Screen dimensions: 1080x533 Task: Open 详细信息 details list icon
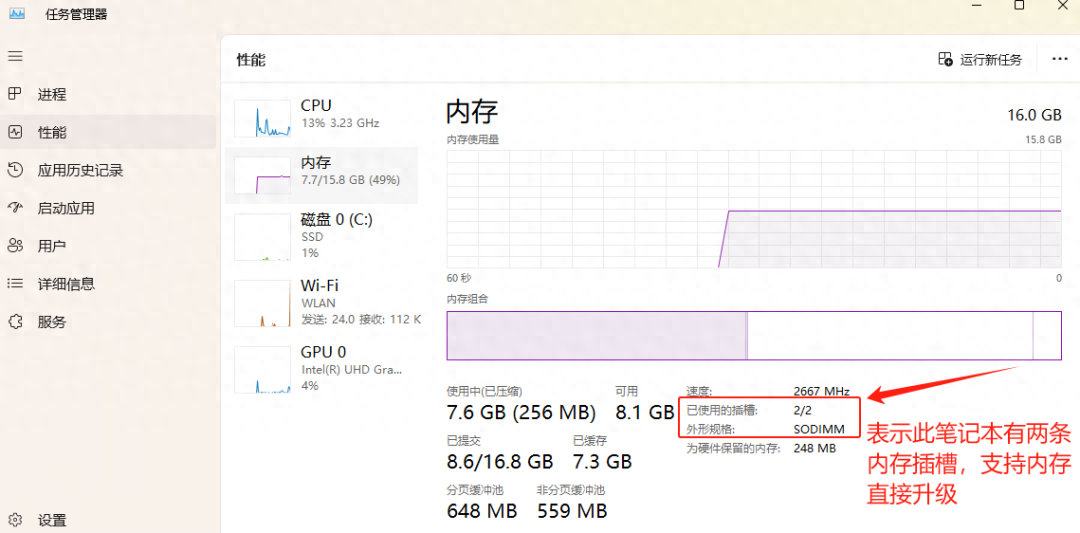[15, 283]
